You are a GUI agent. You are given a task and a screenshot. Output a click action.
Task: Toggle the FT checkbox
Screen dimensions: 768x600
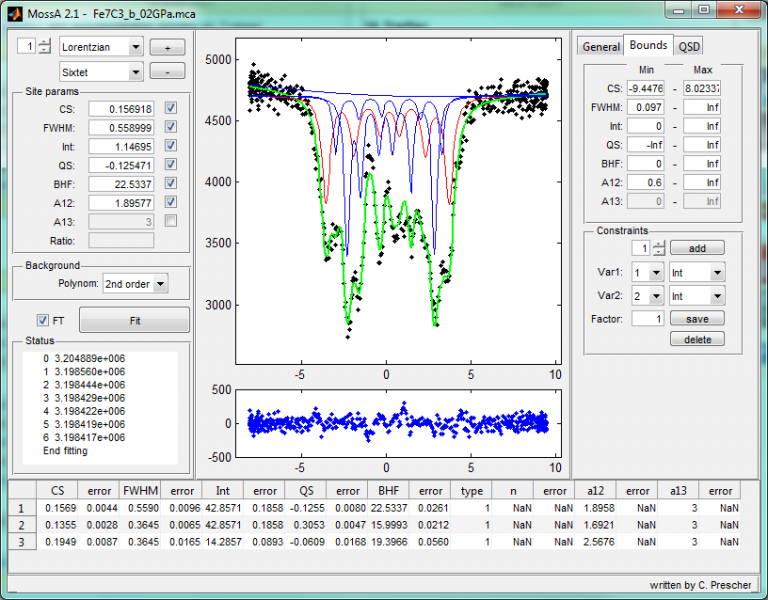coord(42,320)
